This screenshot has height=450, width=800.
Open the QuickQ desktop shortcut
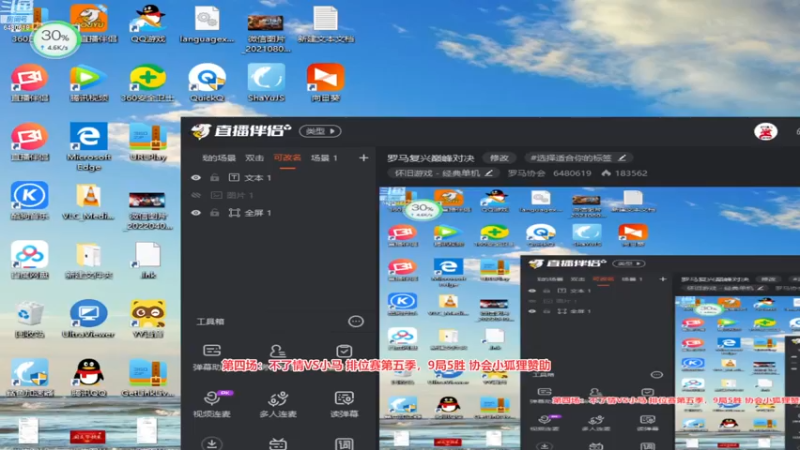coord(207,83)
